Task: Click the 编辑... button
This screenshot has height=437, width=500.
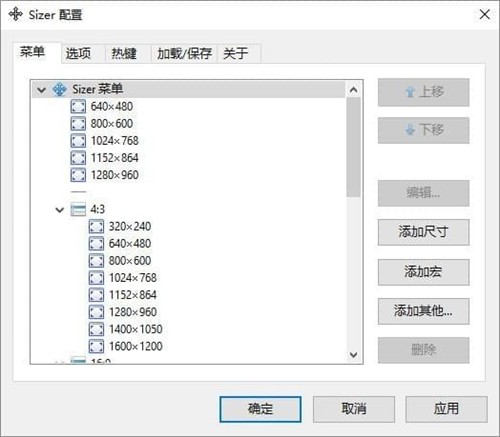Action: [423, 193]
